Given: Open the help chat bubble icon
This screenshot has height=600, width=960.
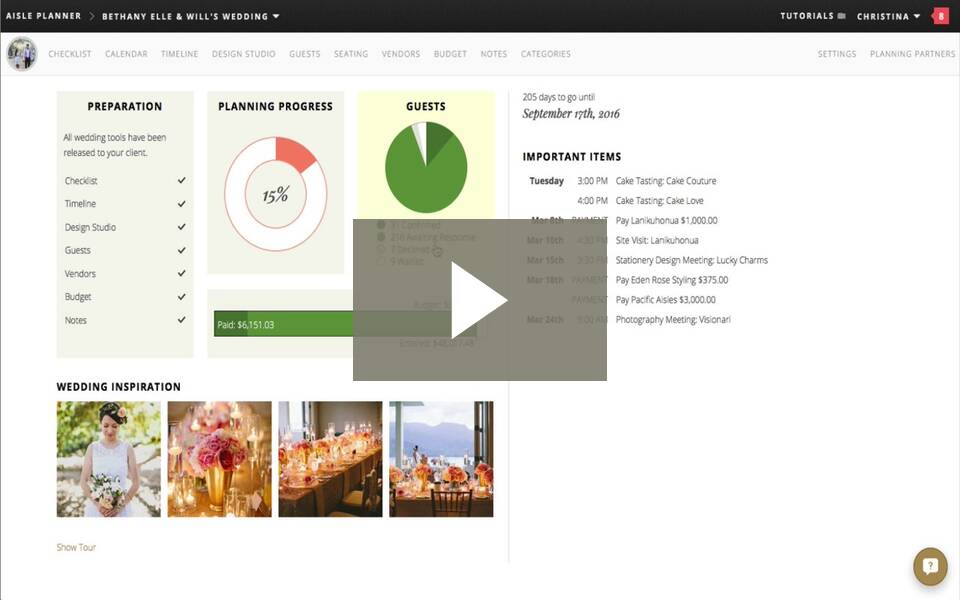Looking at the screenshot, I should [930, 566].
